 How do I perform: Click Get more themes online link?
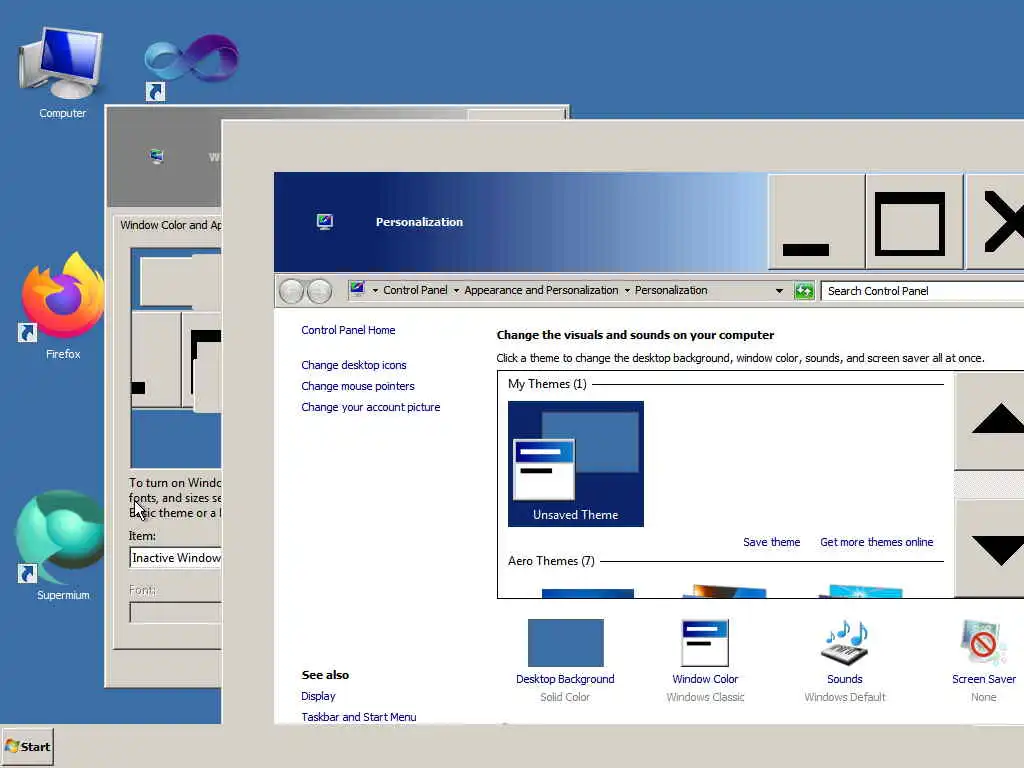(x=876, y=542)
